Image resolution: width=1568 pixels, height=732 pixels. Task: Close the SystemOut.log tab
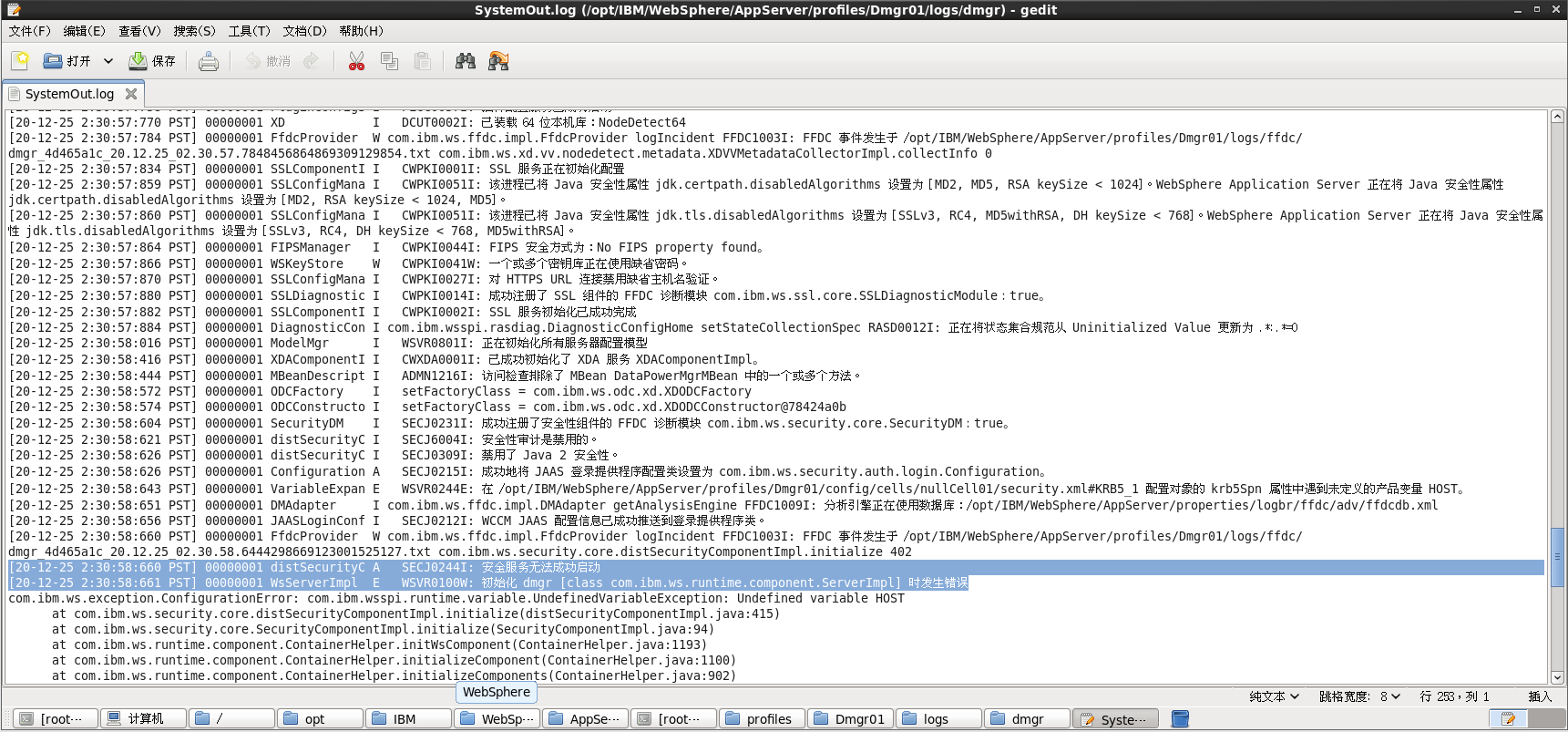pyautogui.click(x=131, y=94)
